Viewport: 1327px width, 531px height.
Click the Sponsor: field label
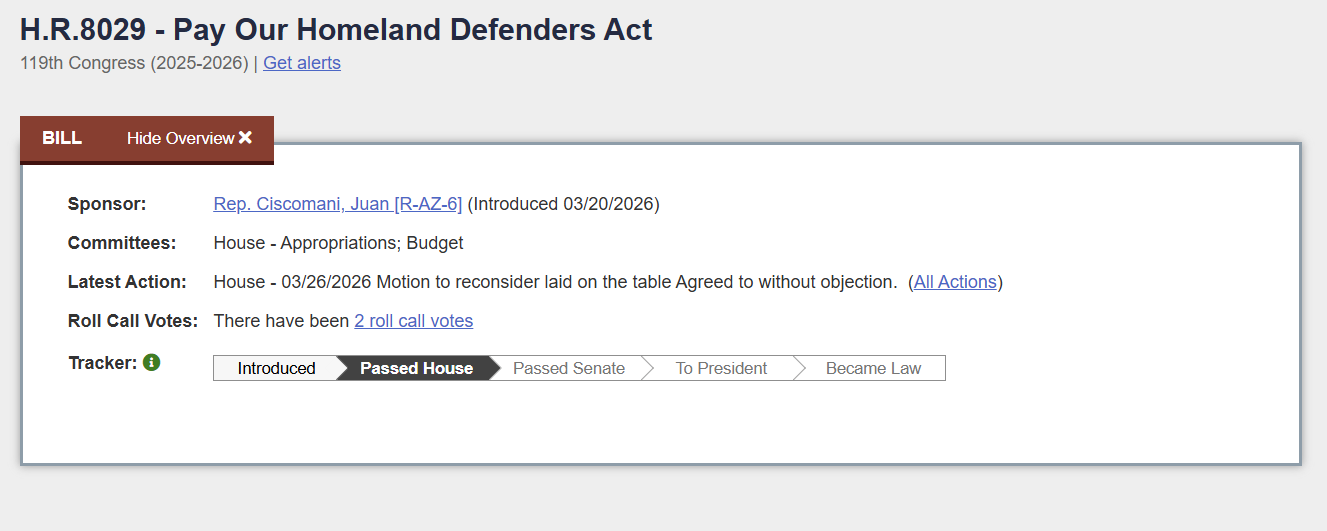point(107,204)
